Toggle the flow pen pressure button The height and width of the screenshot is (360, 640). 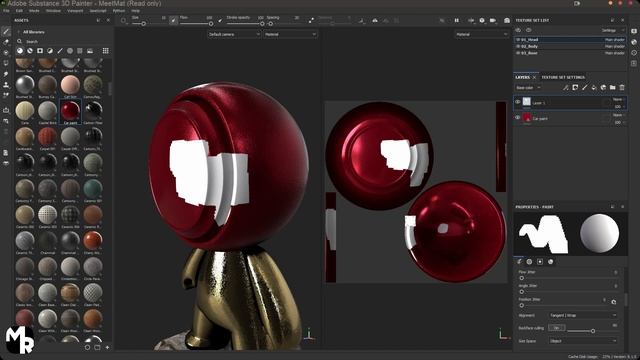220,20
